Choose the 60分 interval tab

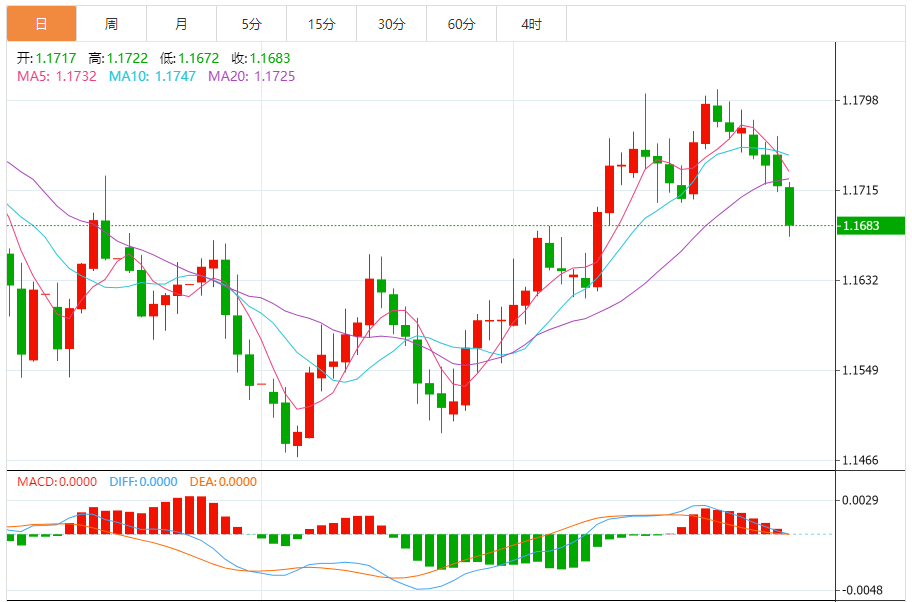461,24
